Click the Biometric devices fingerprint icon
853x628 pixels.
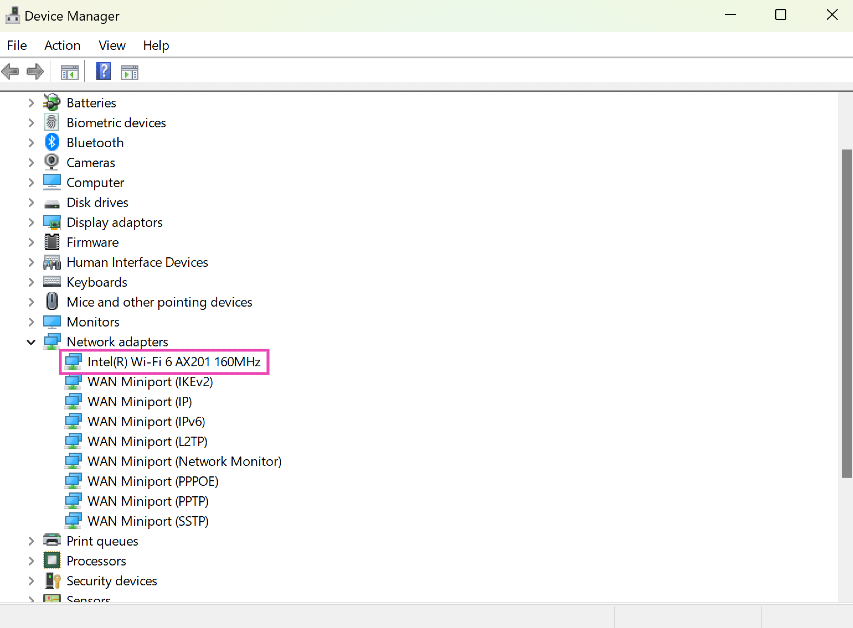(x=52, y=123)
